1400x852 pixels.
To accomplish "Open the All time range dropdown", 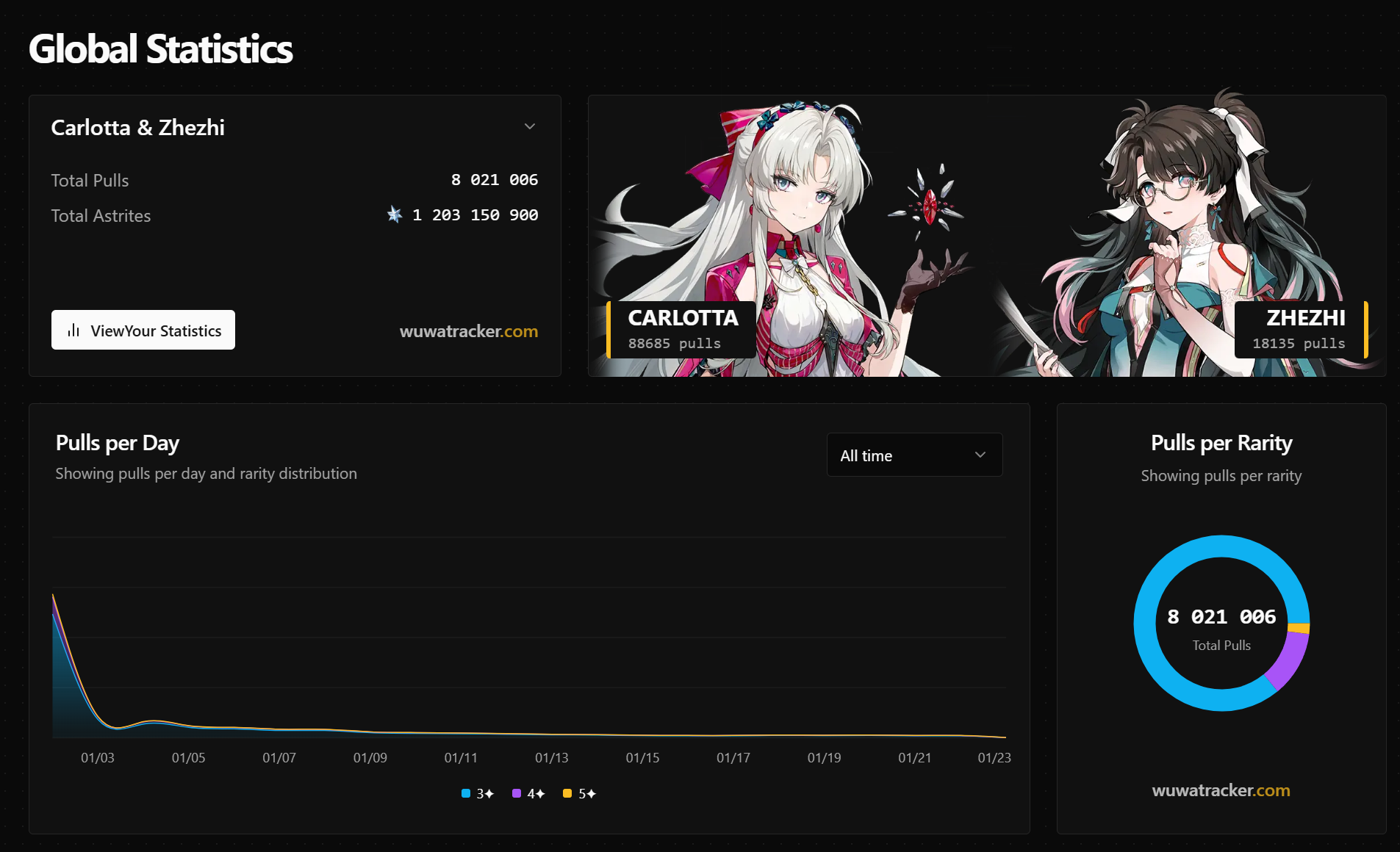I will pos(914,455).
